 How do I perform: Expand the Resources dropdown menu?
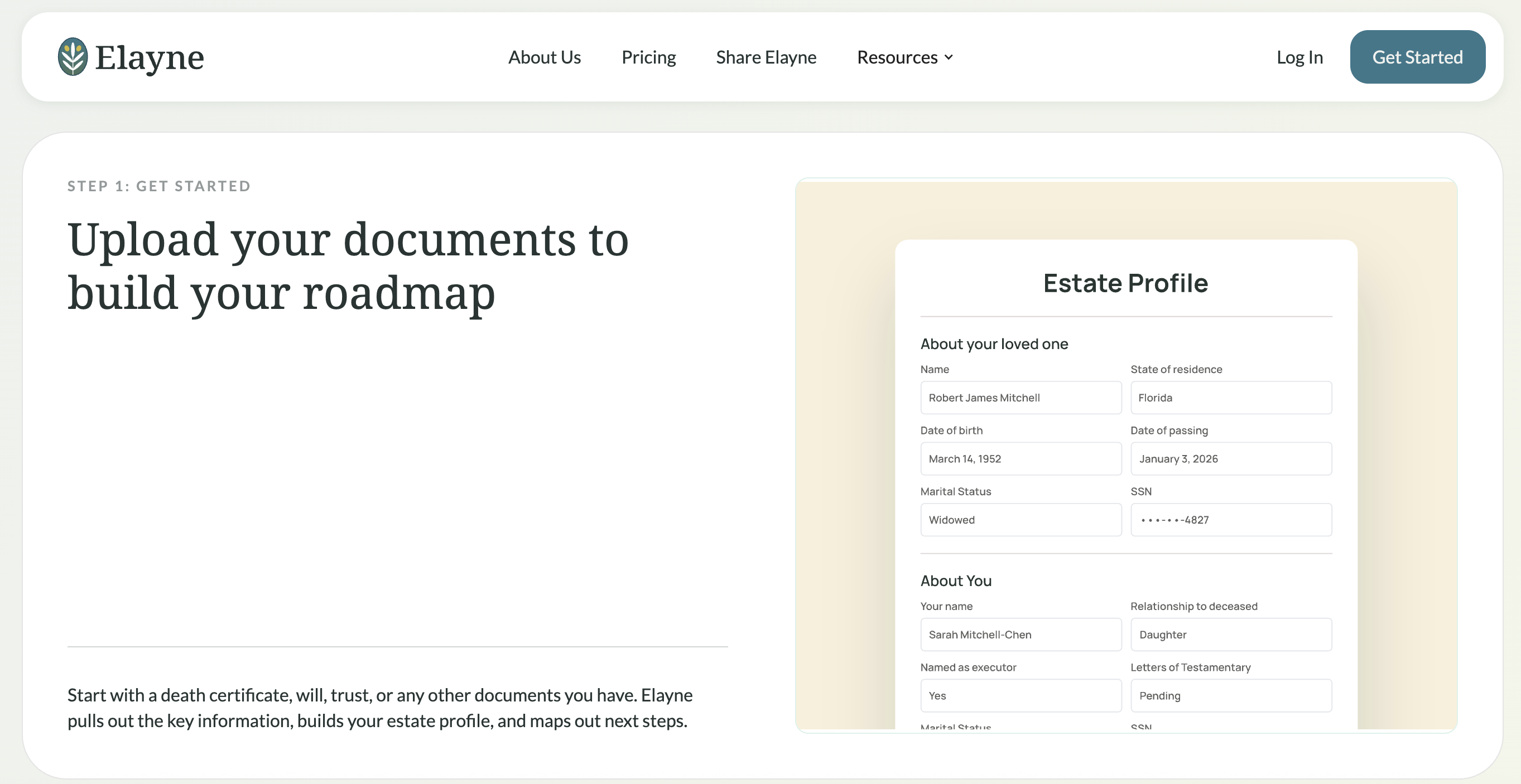pos(905,57)
